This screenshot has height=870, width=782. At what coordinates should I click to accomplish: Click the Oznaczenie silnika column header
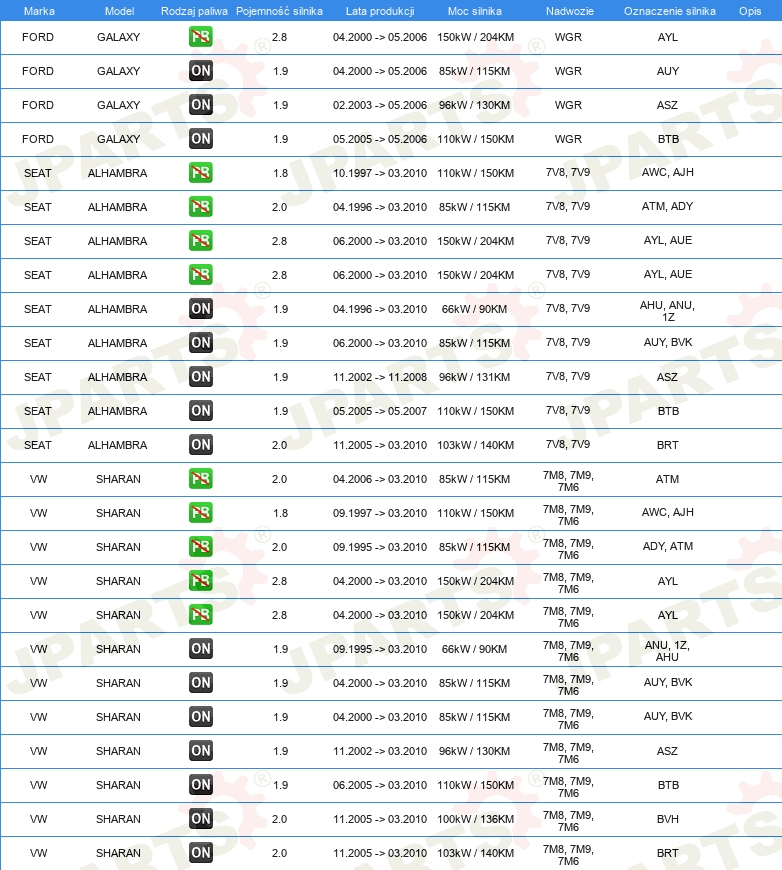click(669, 11)
